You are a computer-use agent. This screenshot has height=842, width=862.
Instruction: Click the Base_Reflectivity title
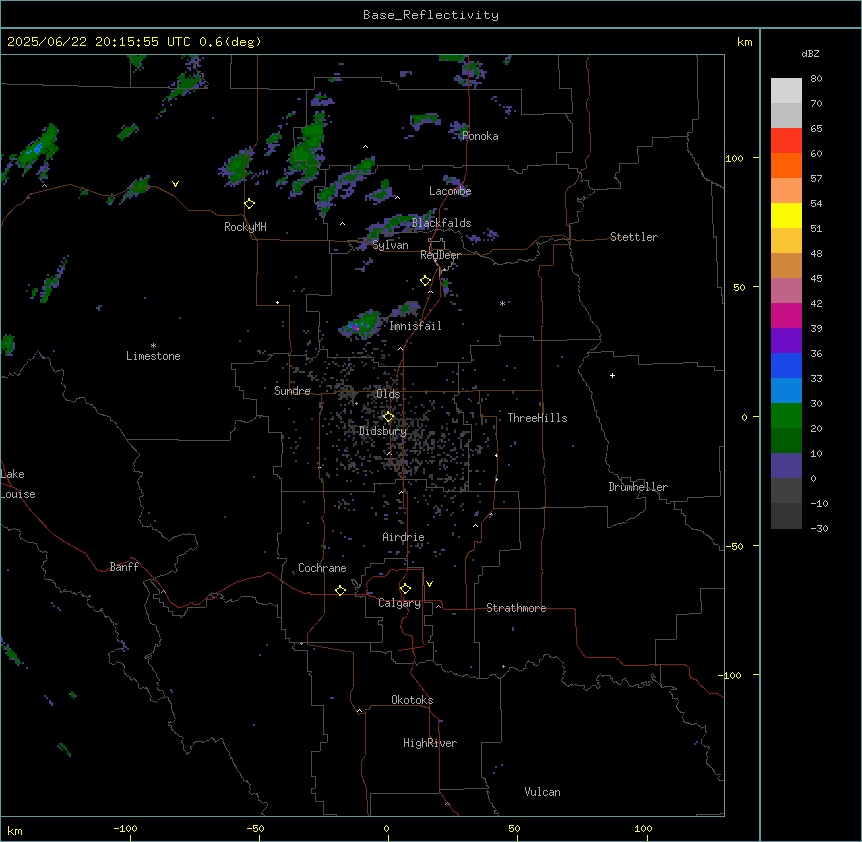[x=431, y=15]
